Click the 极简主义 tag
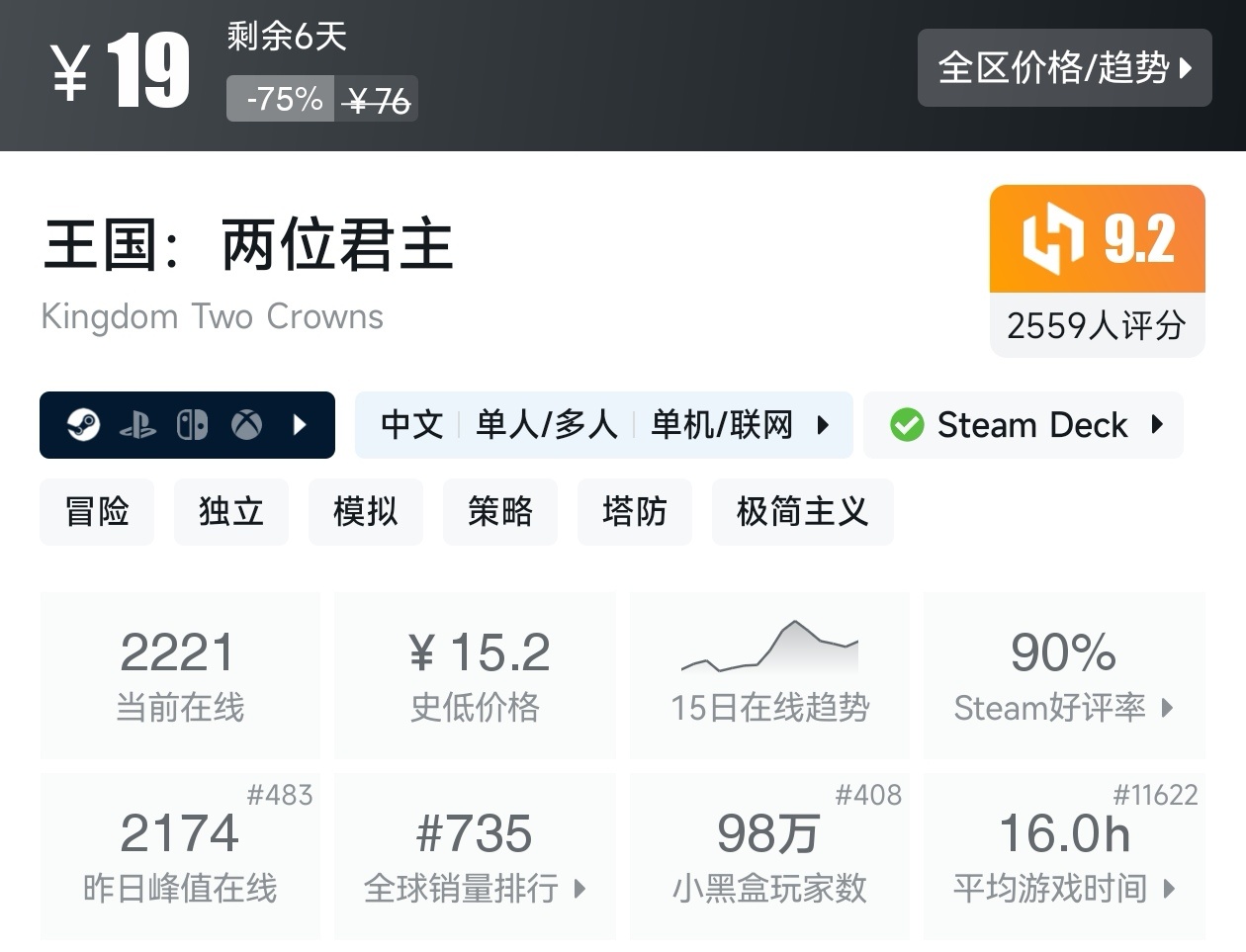The width and height of the screenshot is (1246, 952). [802, 511]
